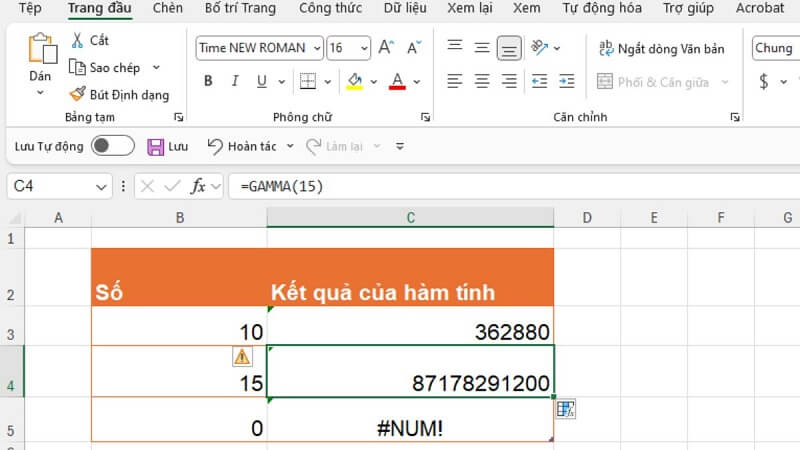Click the Lưu save button

click(167, 146)
